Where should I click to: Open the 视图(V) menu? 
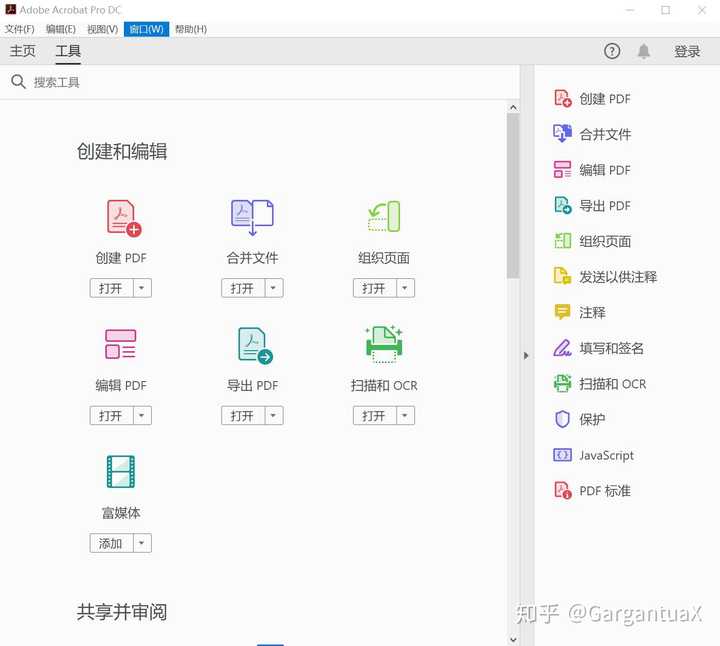click(102, 29)
